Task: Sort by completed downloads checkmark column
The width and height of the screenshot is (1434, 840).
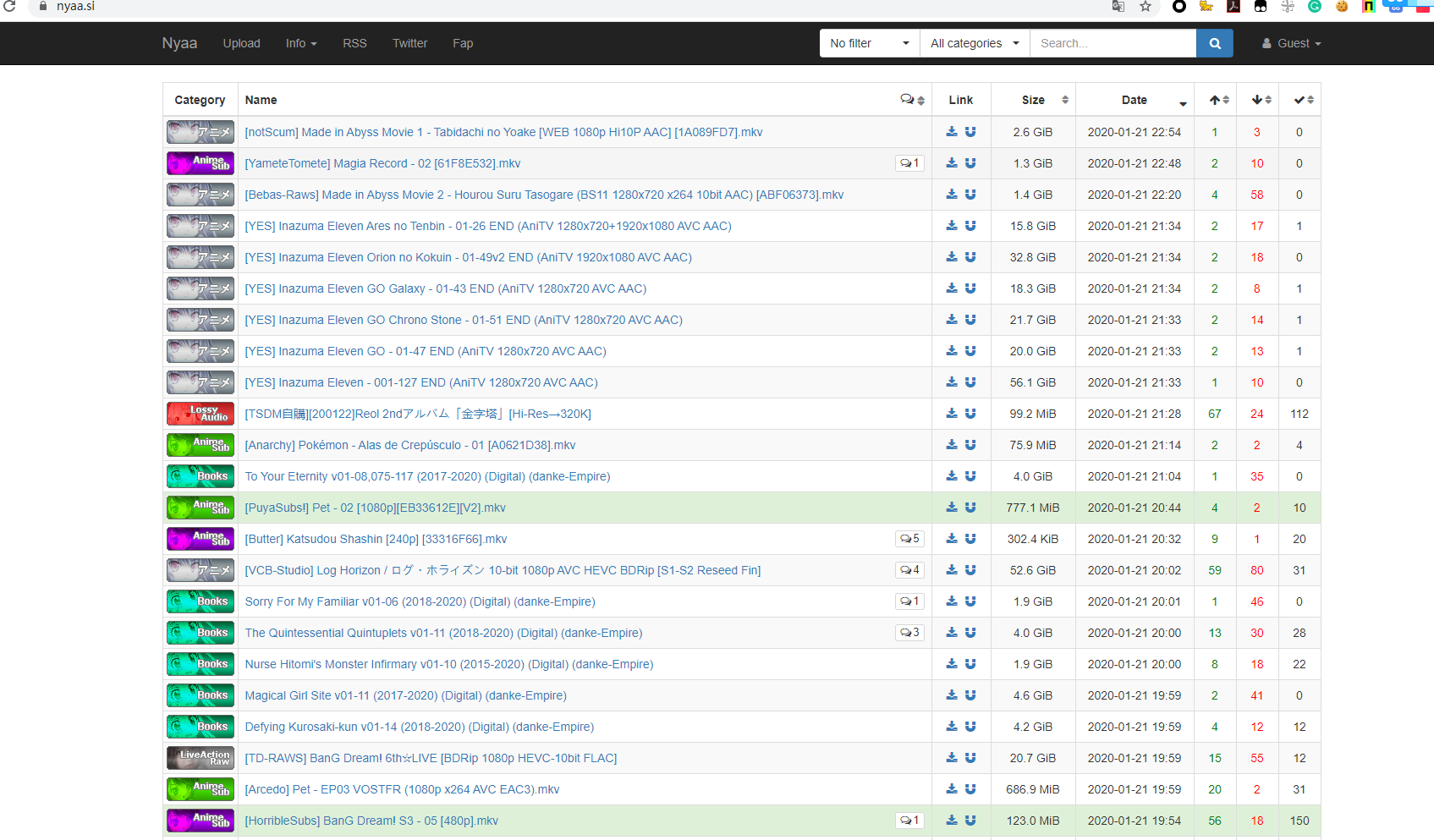Action: click(x=1299, y=100)
